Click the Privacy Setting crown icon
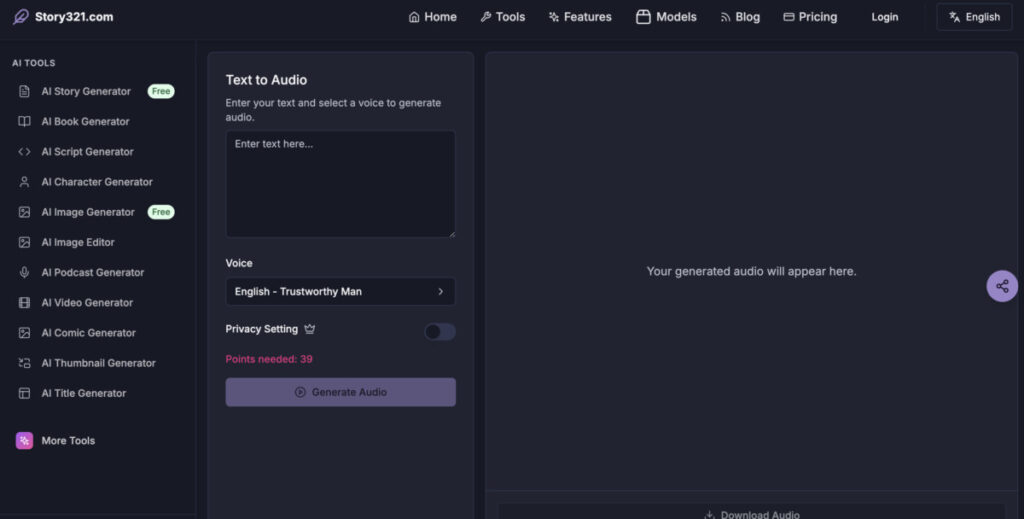The image size is (1024, 519). (x=310, y=329)
